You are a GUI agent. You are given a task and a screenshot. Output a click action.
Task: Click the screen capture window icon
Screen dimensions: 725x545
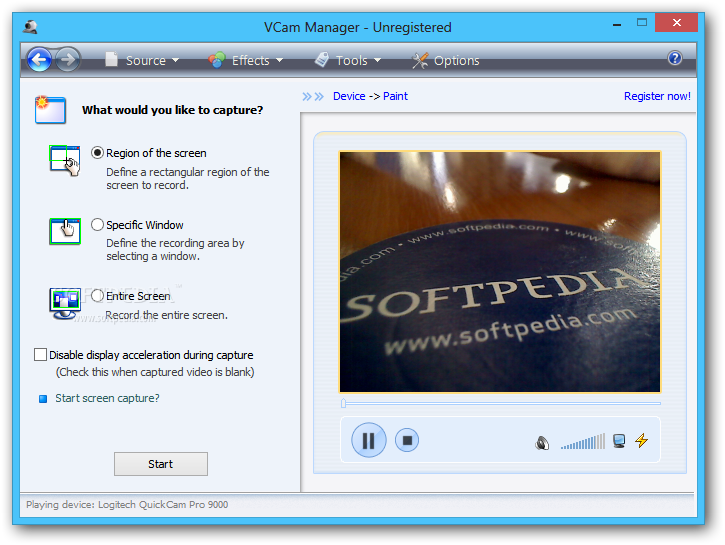click(x=50, y=110)
